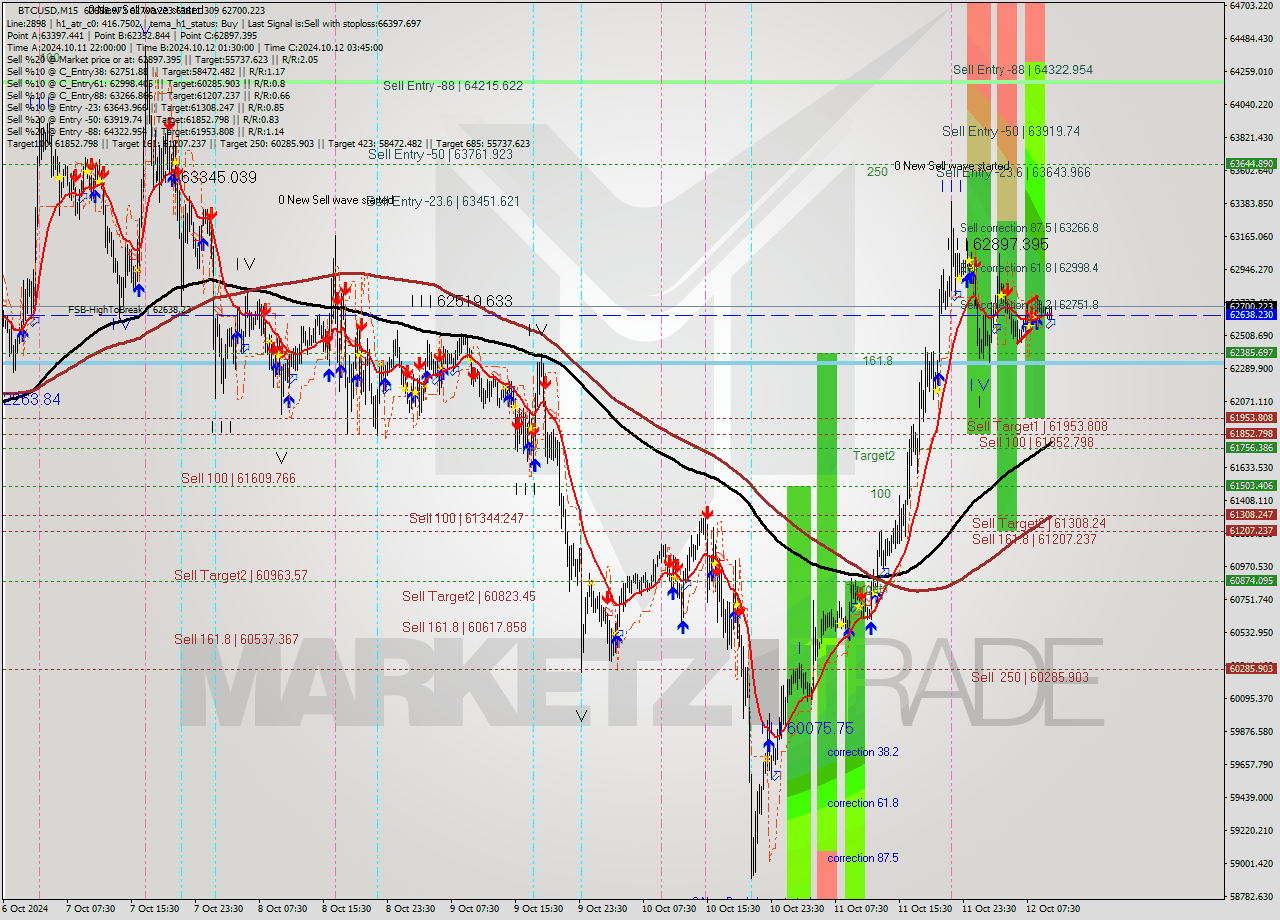Click the 63345.039 price label
This screenshot has width=1280, height=920.
click(217, 177)
